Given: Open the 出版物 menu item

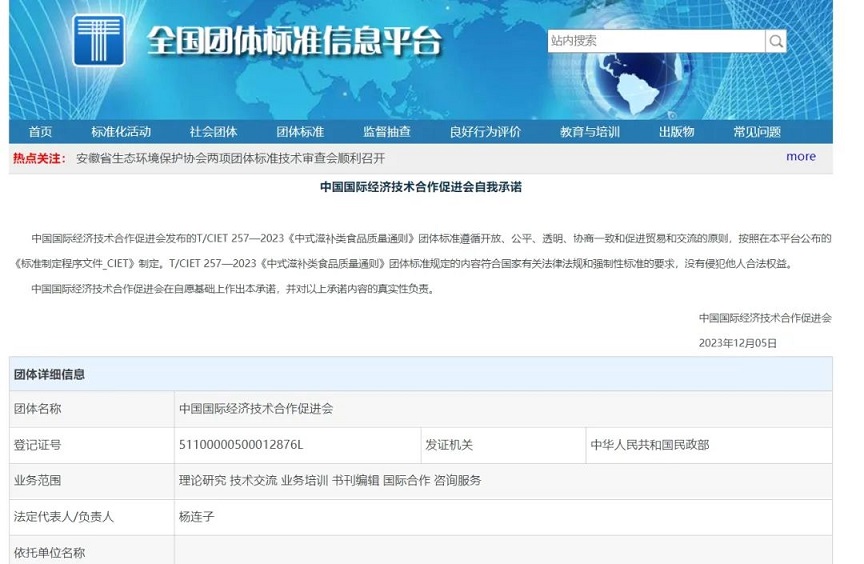Looking at the screenshot, I should coord(676,132).
